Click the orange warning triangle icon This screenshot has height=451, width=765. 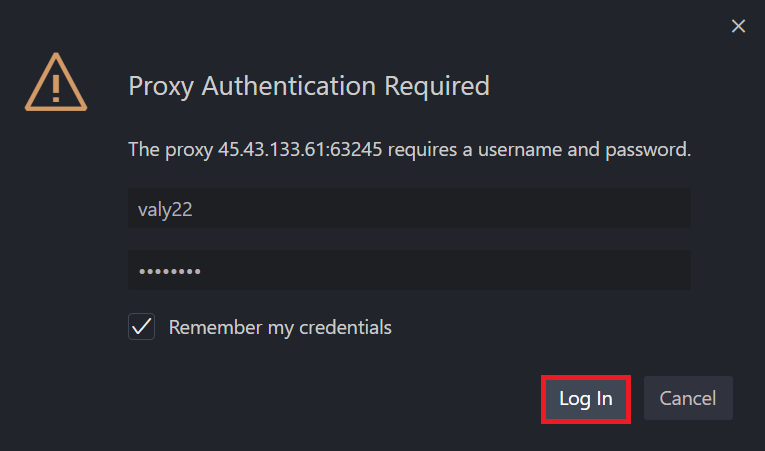coord(56,82)
